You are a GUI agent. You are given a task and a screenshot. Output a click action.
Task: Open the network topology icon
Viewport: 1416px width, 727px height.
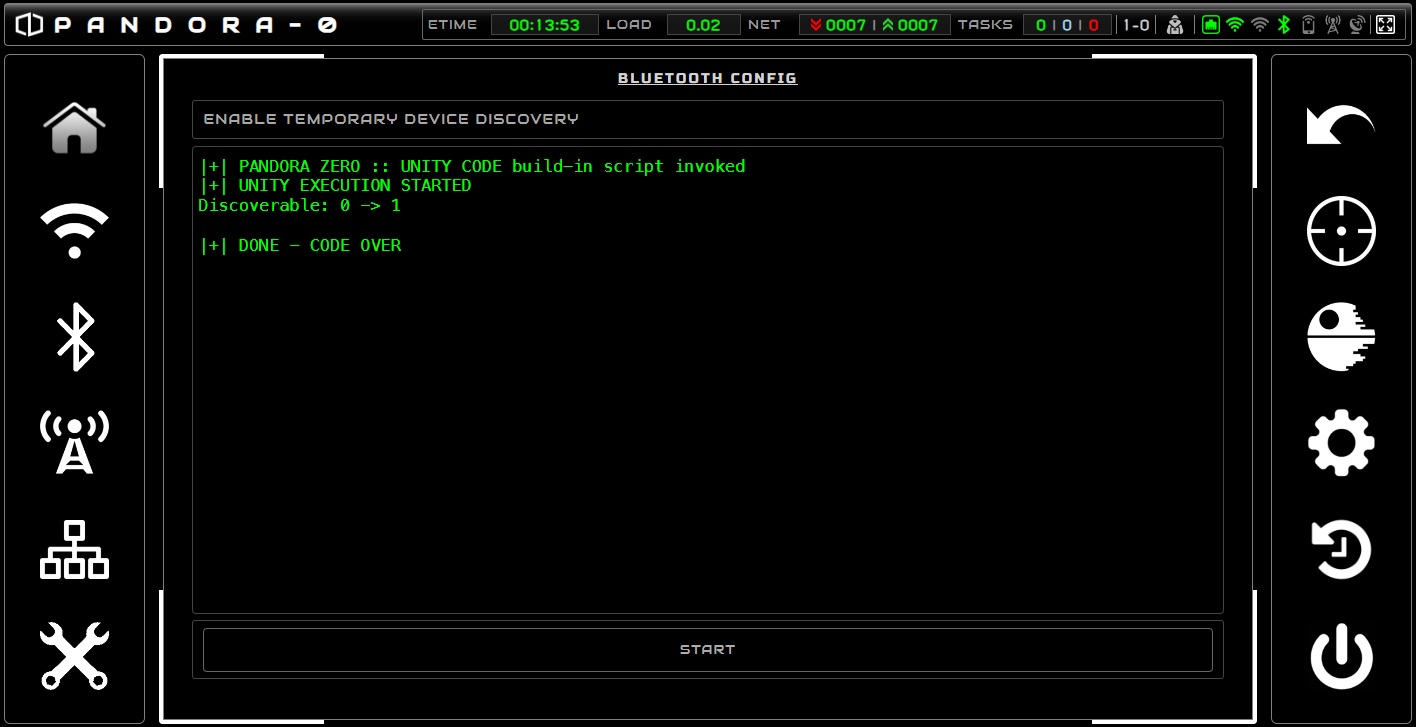74,549
